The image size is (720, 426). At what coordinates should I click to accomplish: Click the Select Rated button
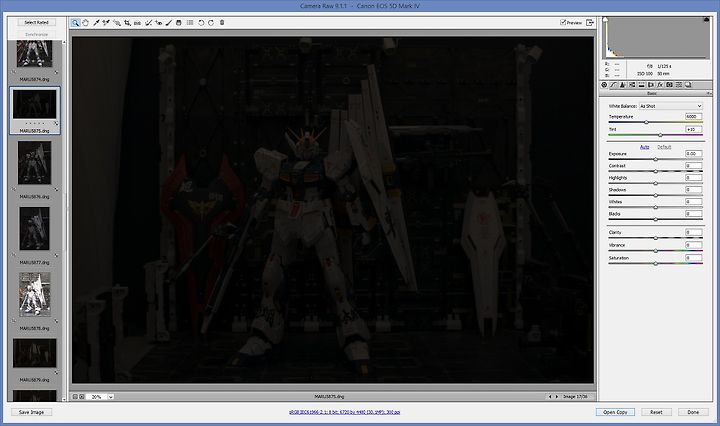click(36, 22)
